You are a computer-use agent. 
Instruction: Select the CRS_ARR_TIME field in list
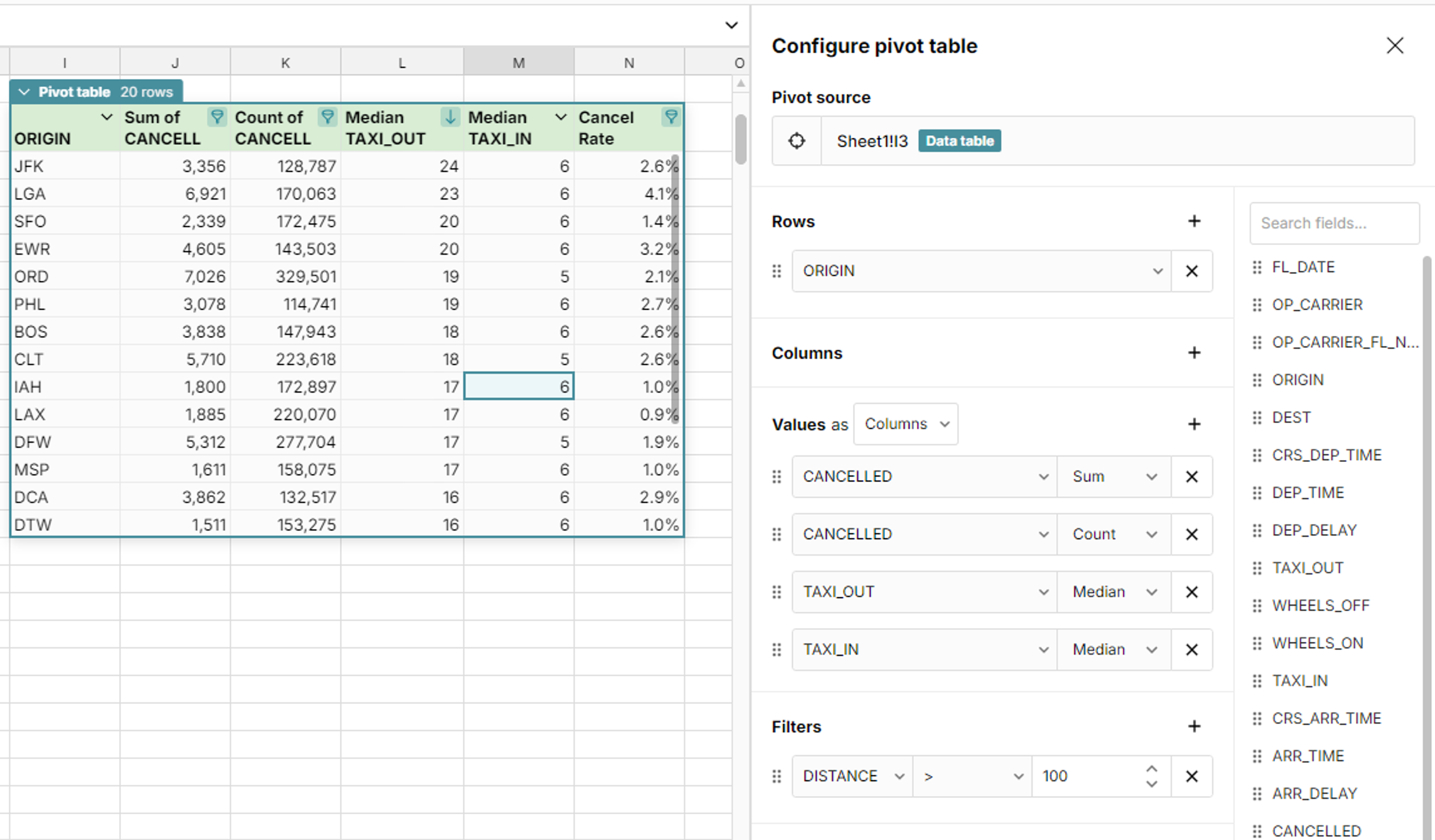tap(1326, 718)
